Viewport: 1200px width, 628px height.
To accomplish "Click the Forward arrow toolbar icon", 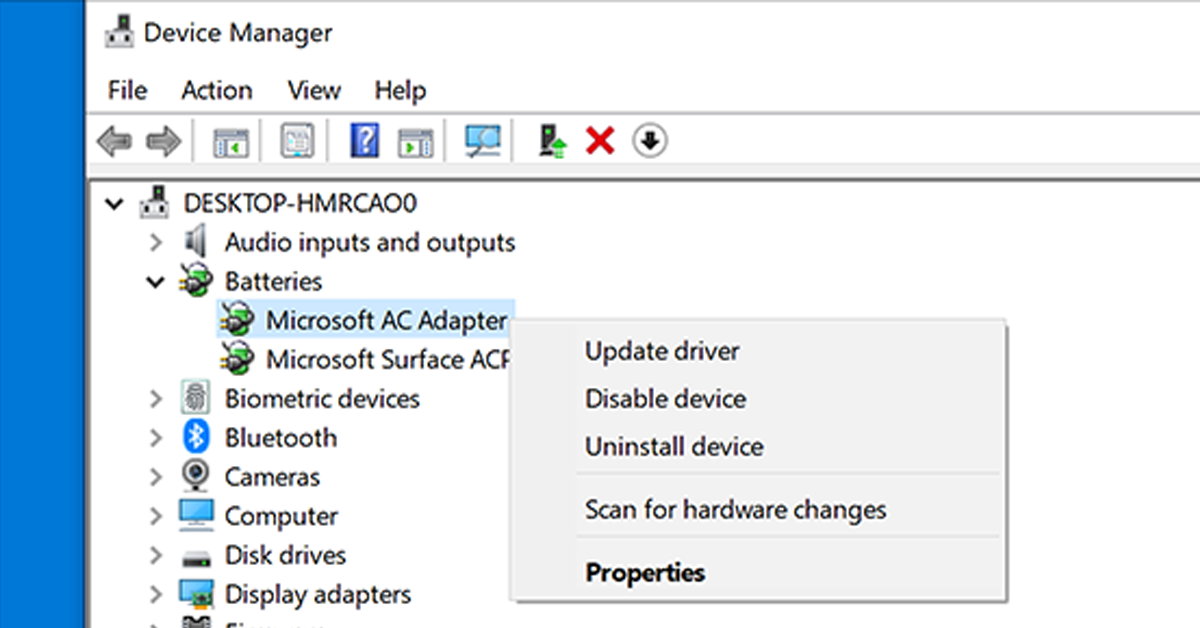I will point(163,141).
